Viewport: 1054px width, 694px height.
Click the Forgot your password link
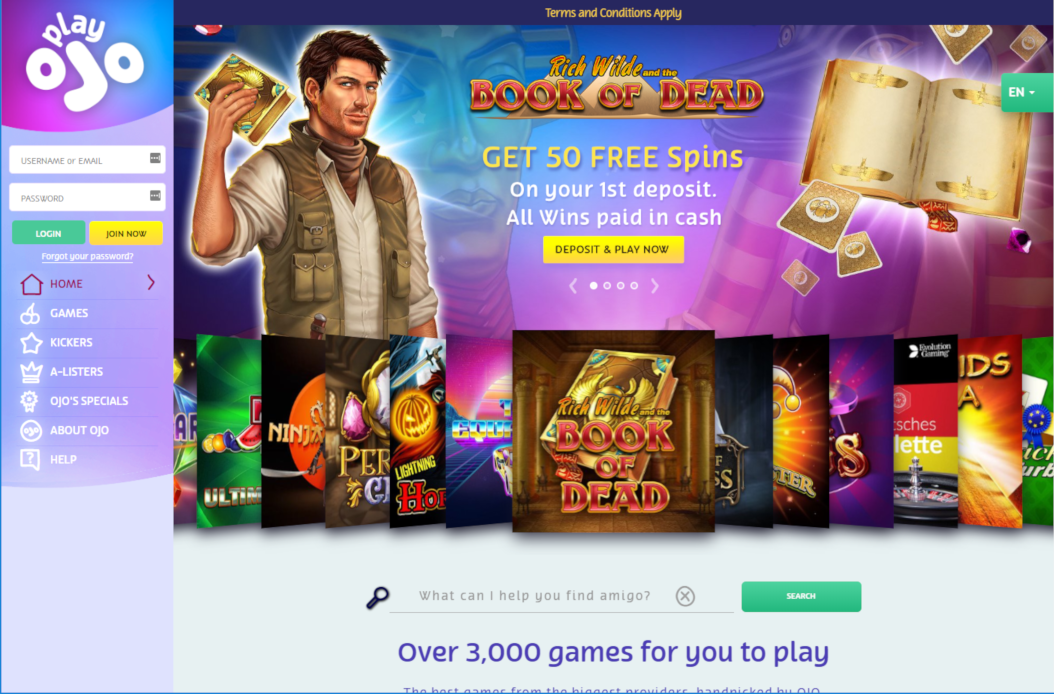click(x=87, y=256)
